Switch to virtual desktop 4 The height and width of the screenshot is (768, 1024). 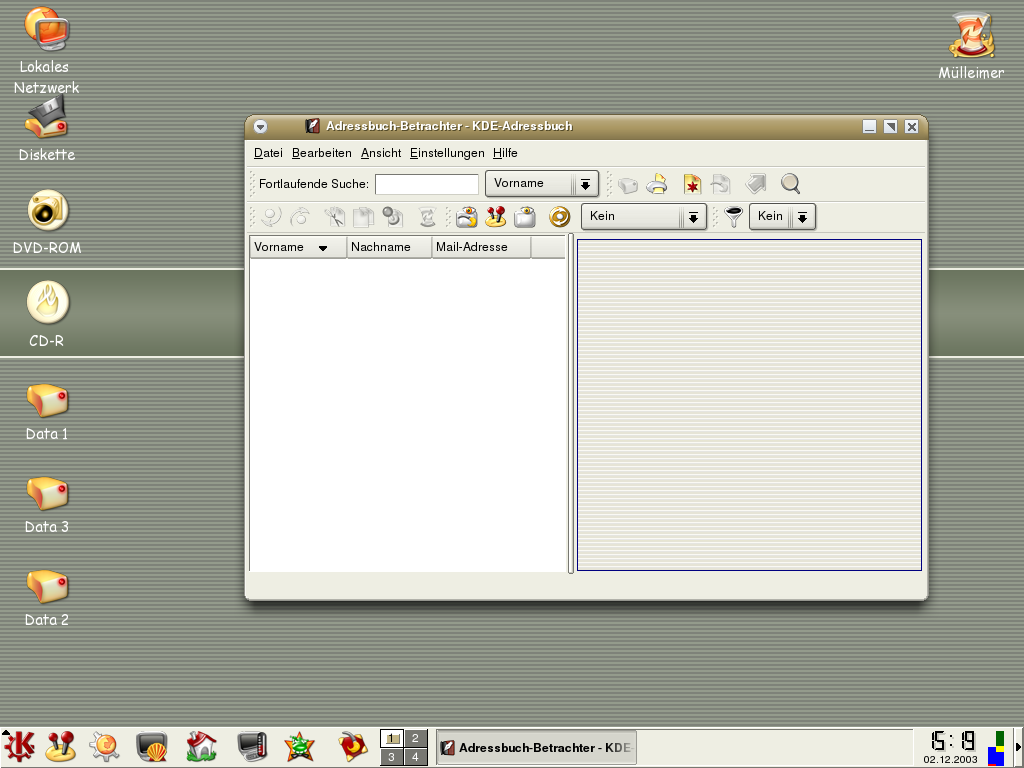(x=415, y=757)
